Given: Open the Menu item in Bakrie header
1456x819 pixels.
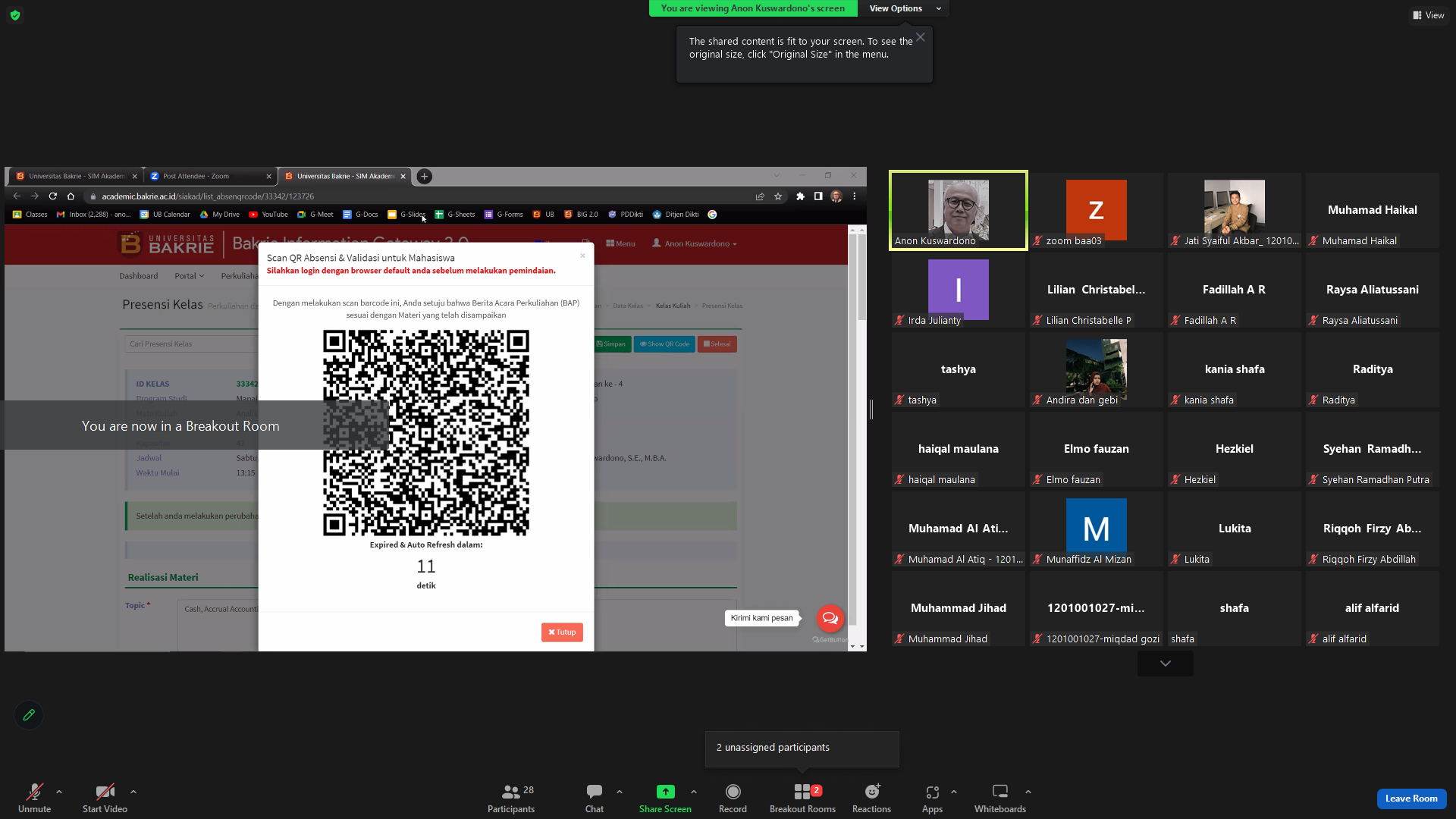Looking at the screenshot, I should coord(620,243).
